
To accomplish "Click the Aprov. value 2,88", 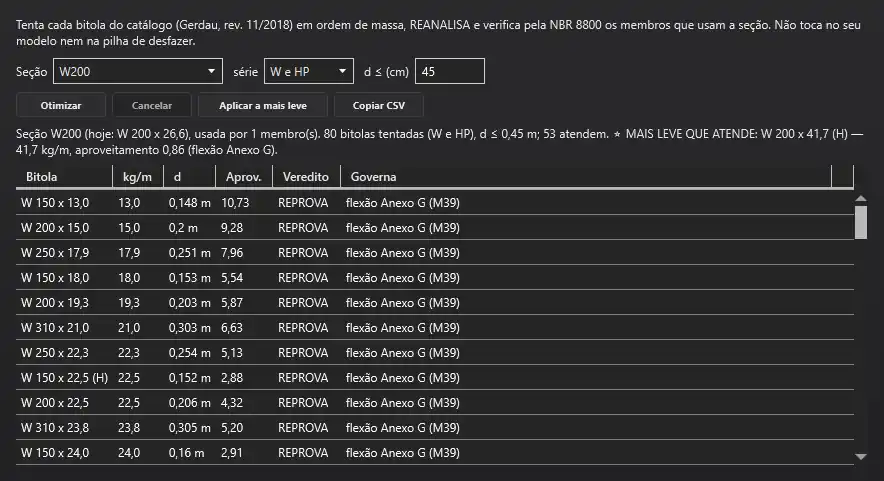I will [x=232, y=378].
